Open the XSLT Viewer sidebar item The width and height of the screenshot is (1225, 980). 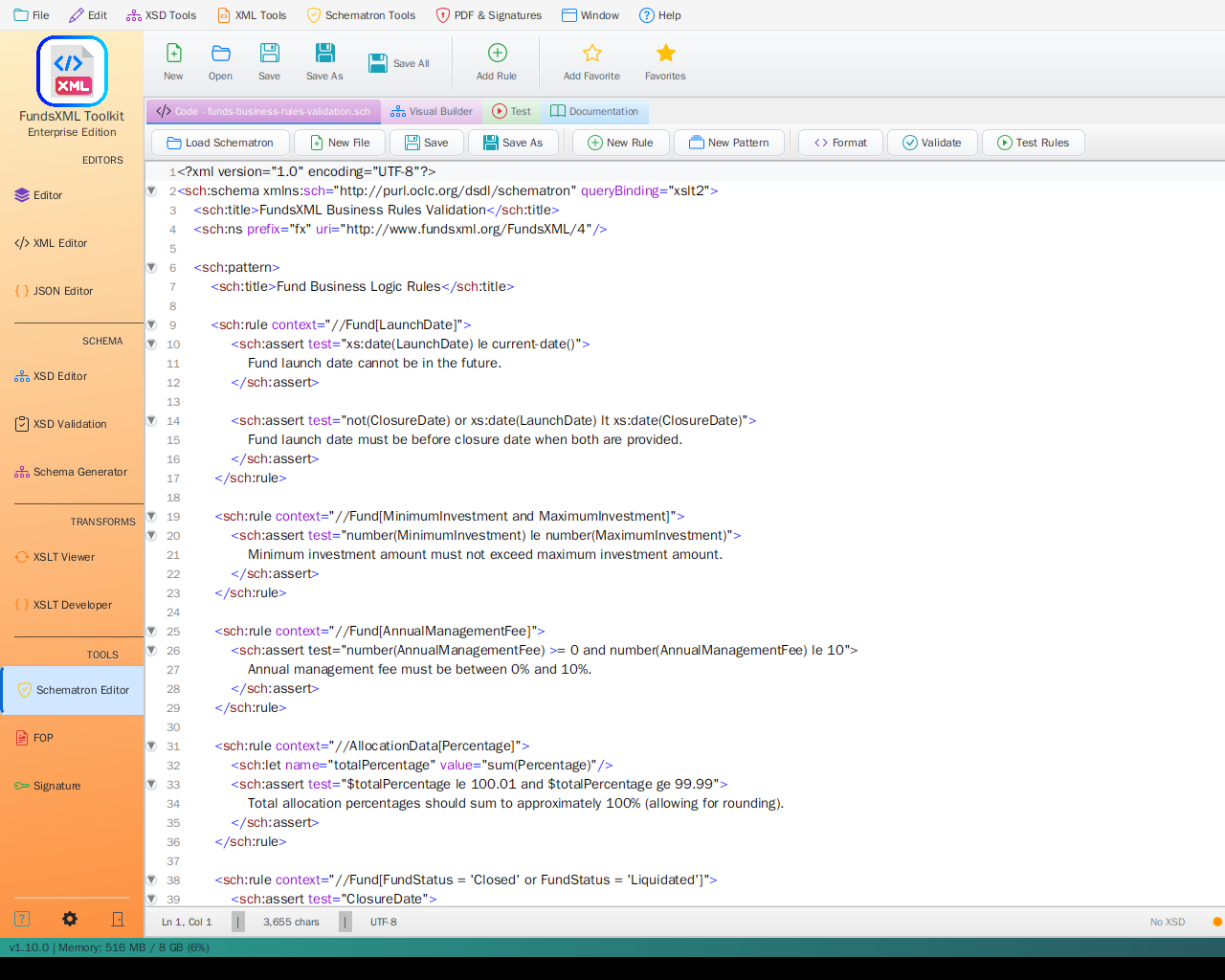pos(72,557)
